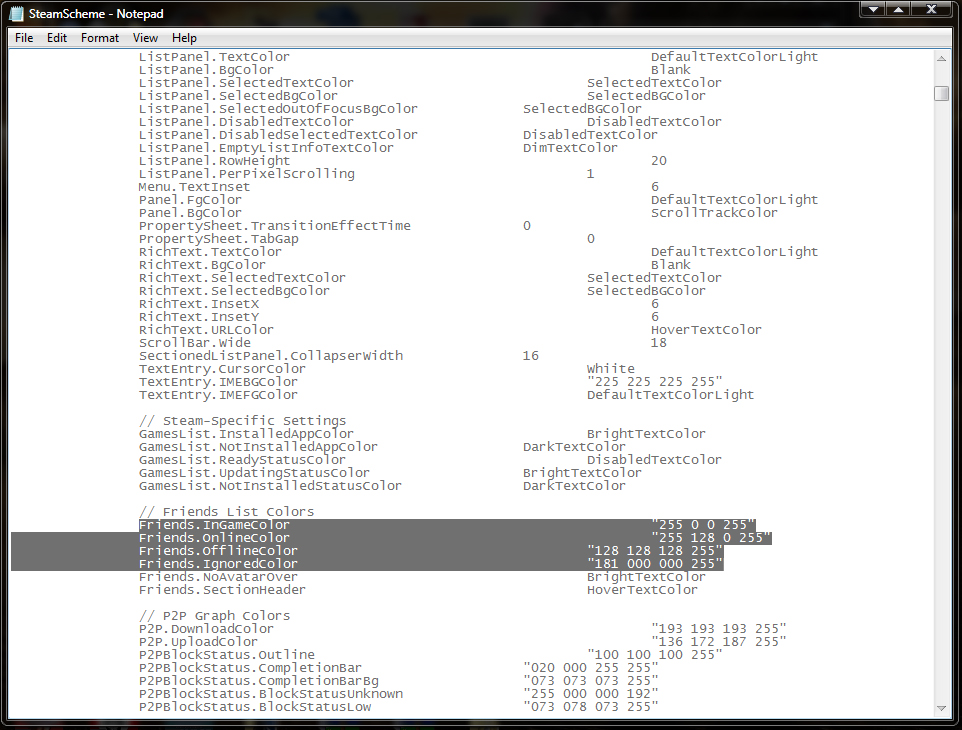Click the text PropertySheet.TransitionEffectTime
Viewport: 962px width, 730px height.
(x=274, y=226)
